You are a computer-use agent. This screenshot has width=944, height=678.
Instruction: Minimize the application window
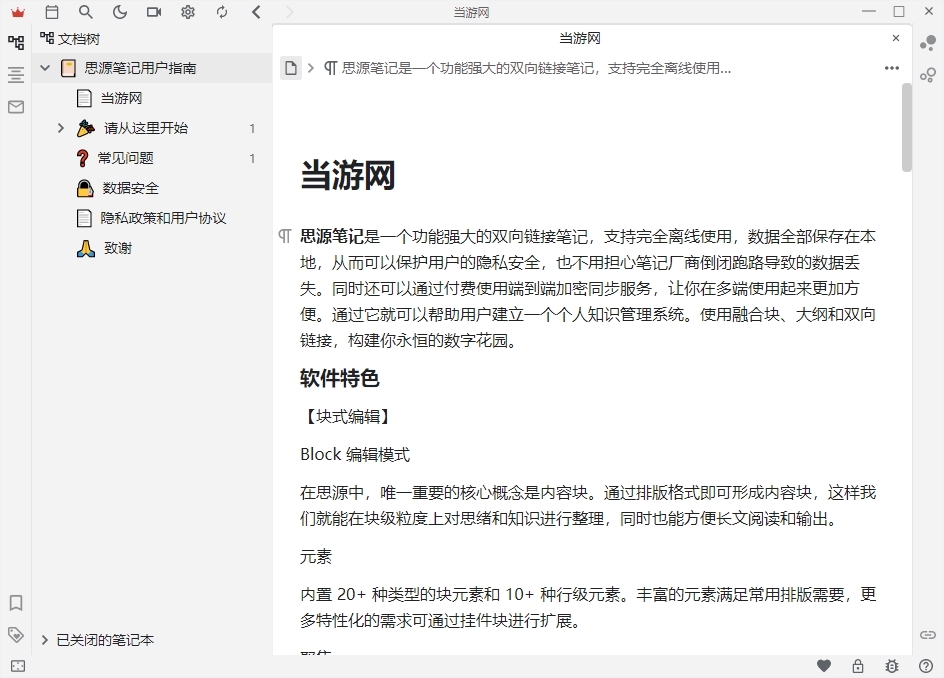(869, 11)
